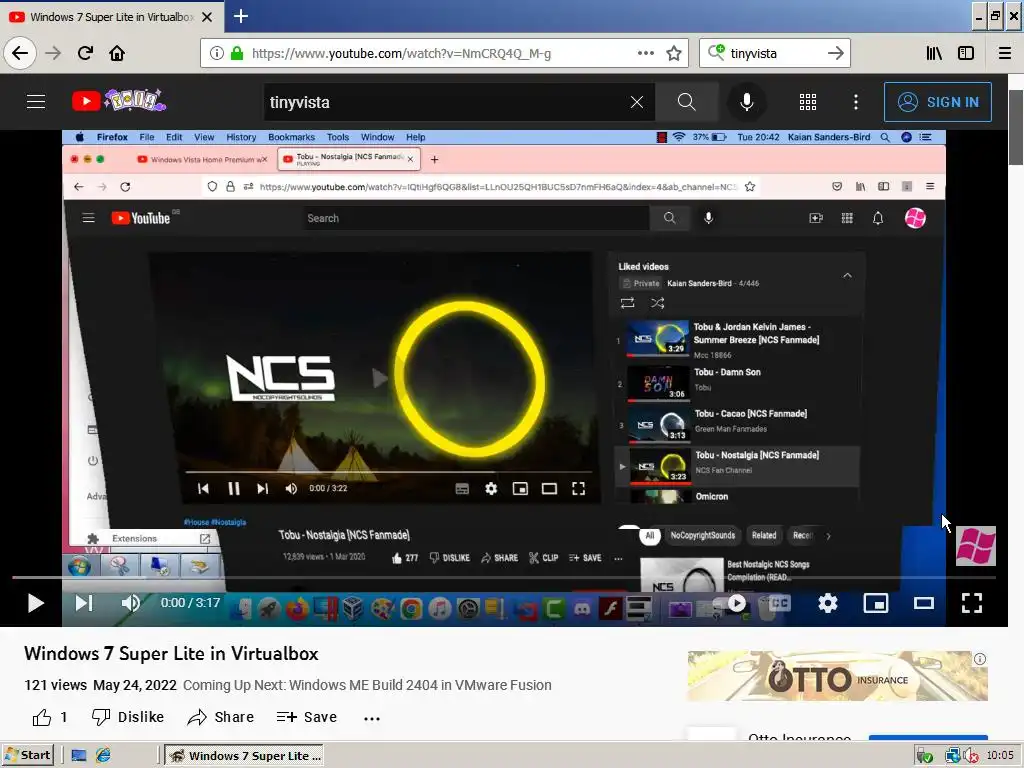
Task: Toggle subtitles CC button
Action: pyautogui.click(x=780, y=603)
